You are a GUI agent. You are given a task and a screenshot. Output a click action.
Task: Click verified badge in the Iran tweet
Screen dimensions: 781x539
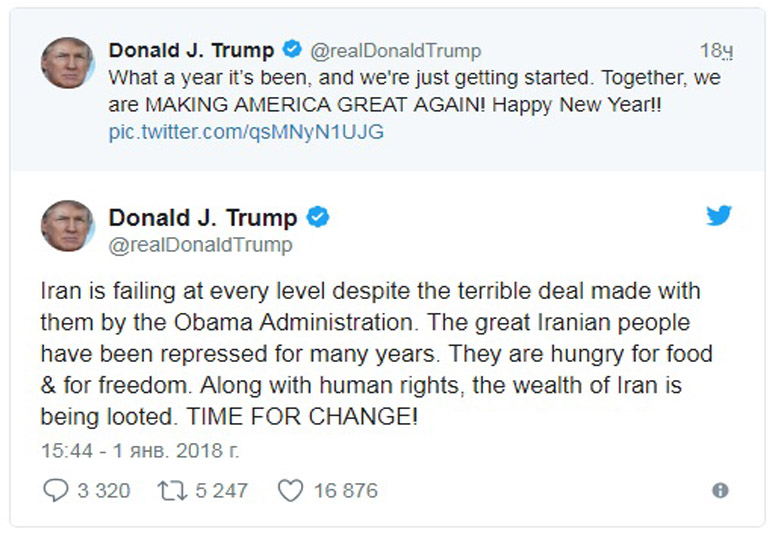point(318,217)
